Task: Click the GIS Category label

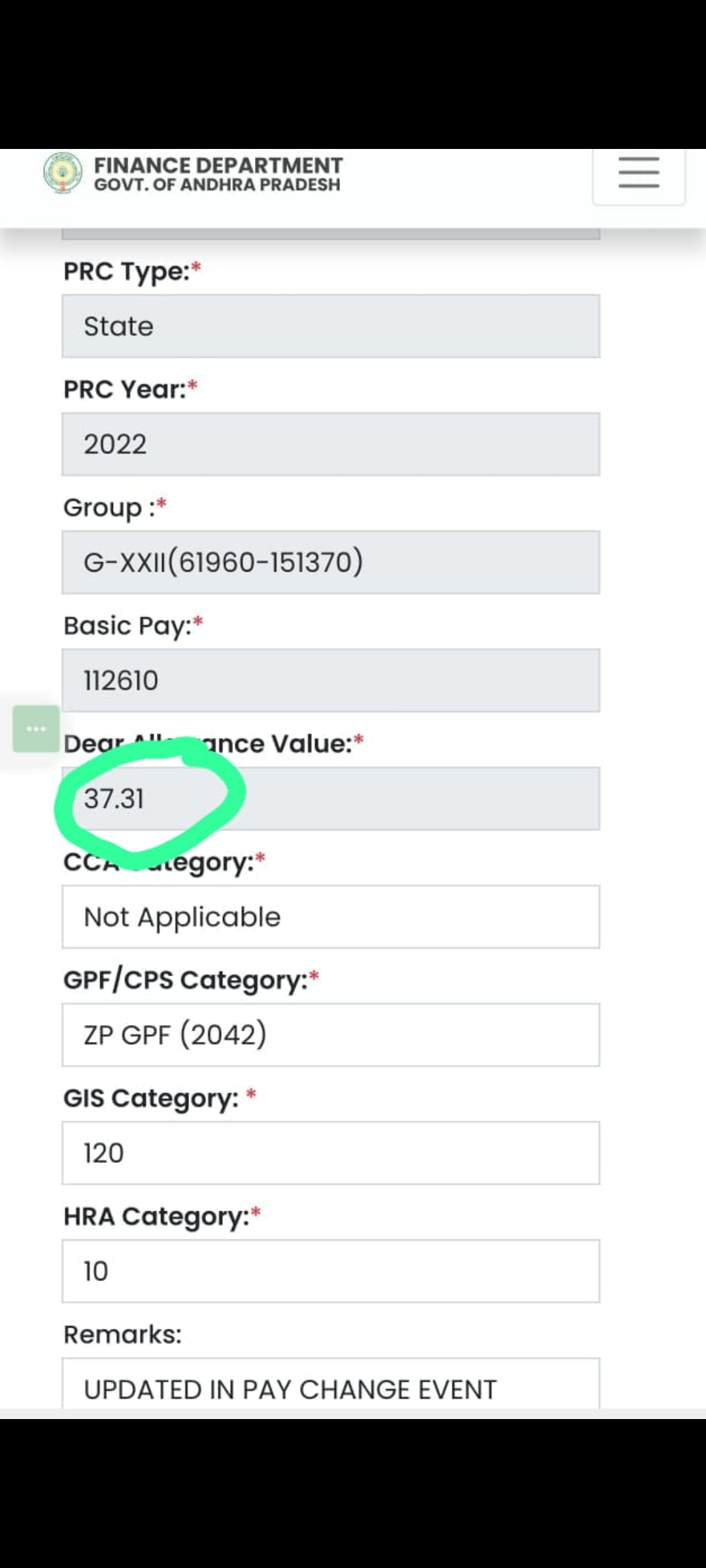Action: pos(151,1098)
